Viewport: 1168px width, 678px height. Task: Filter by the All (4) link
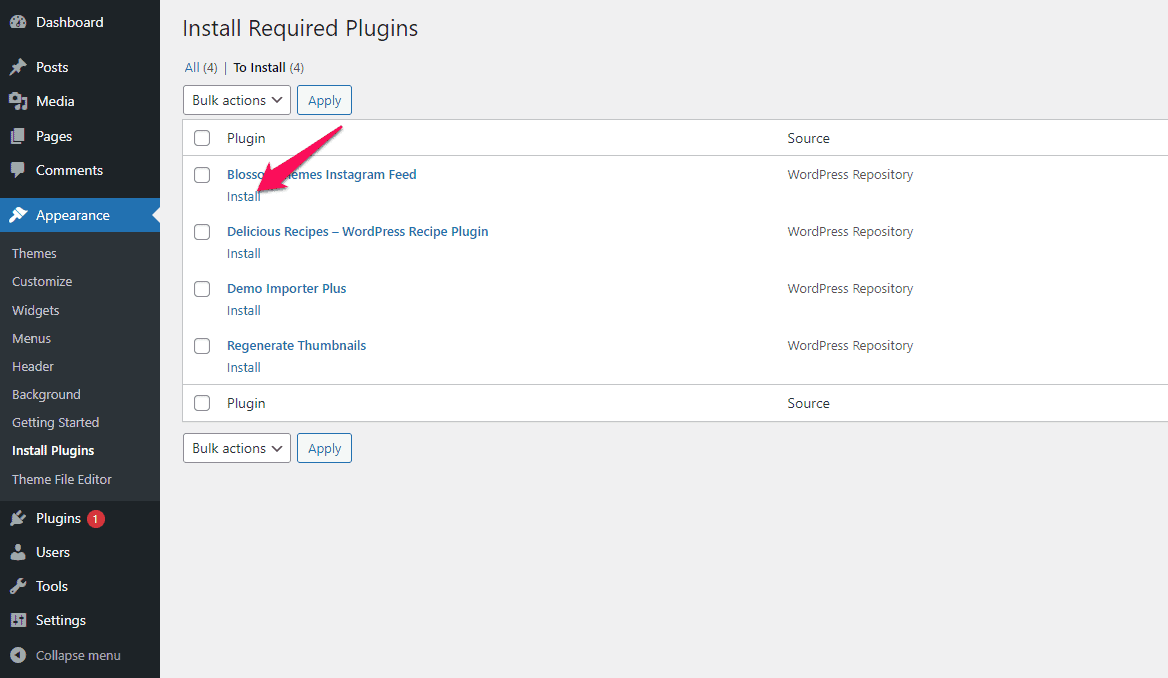pos(201,68)
